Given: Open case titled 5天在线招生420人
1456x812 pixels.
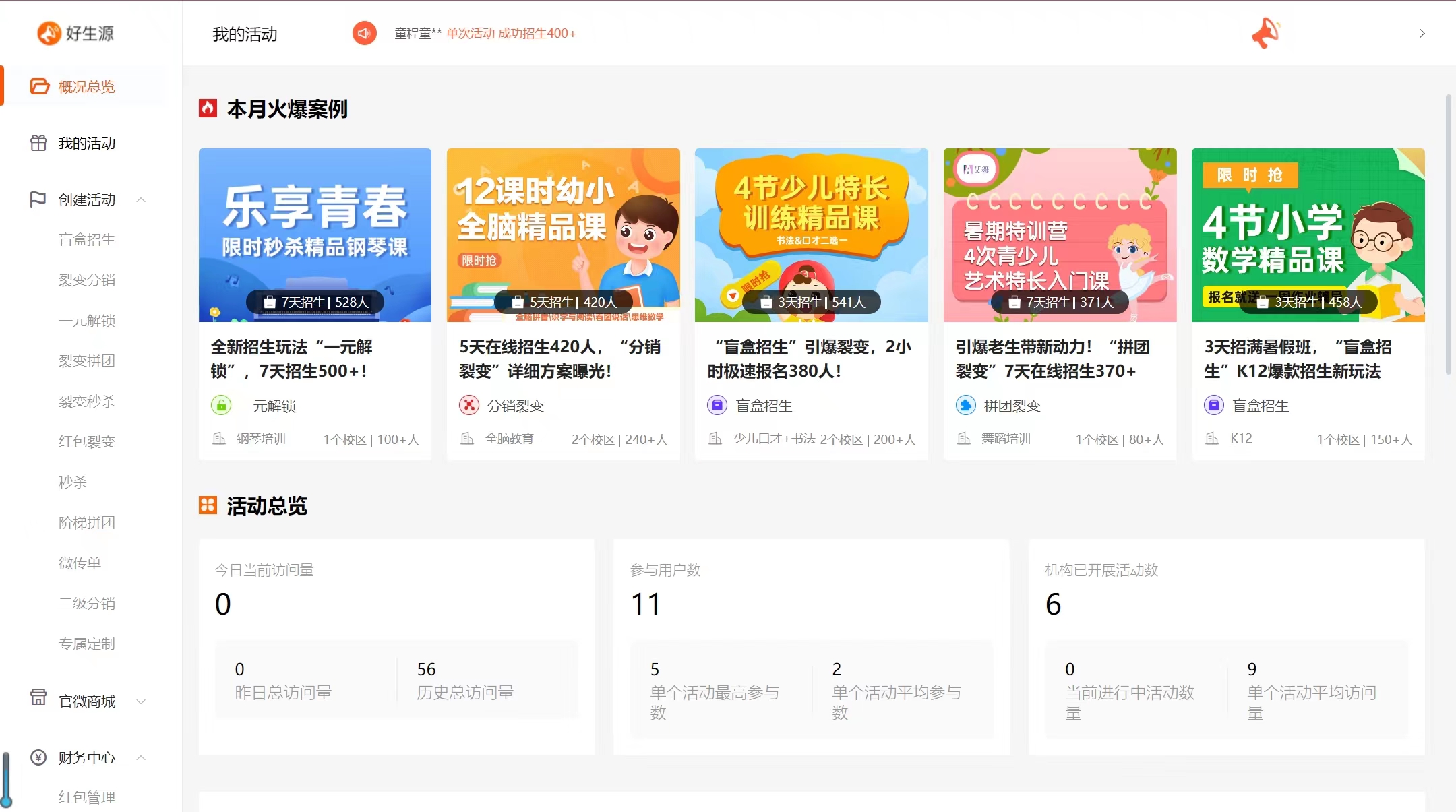Looking at the screenshot, I should point(559,358).
